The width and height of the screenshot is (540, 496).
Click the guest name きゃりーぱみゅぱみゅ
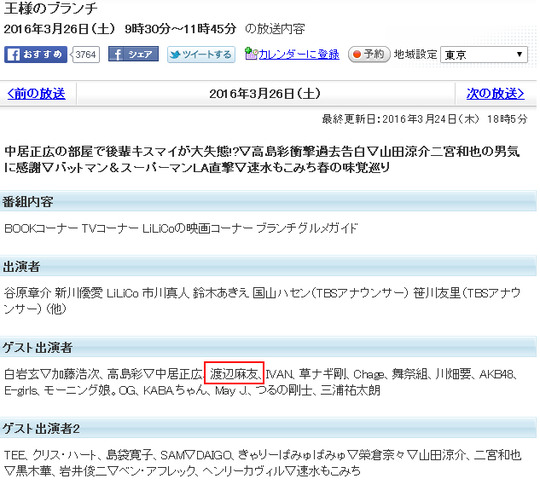tap(291, 455)
